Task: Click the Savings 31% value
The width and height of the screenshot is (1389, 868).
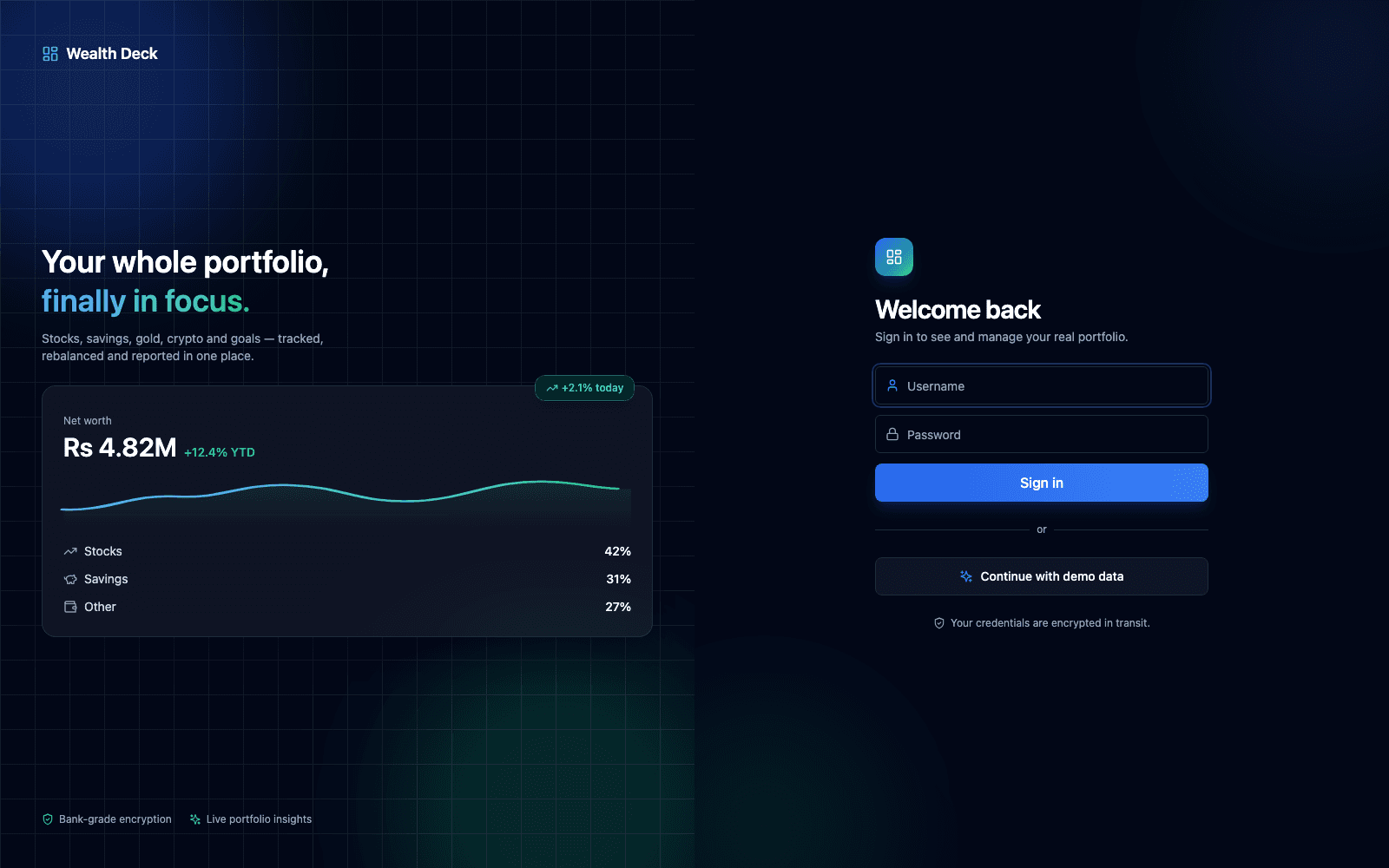Action: click(x=618, y=579)
